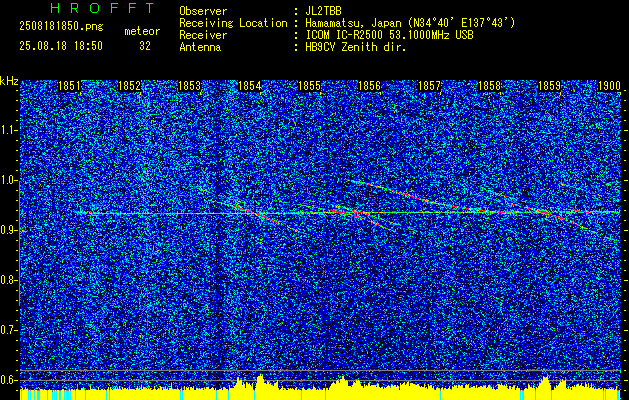The image size is (629, 400).
Task: Click the 1851 time marker
Action: click(69, 86)
